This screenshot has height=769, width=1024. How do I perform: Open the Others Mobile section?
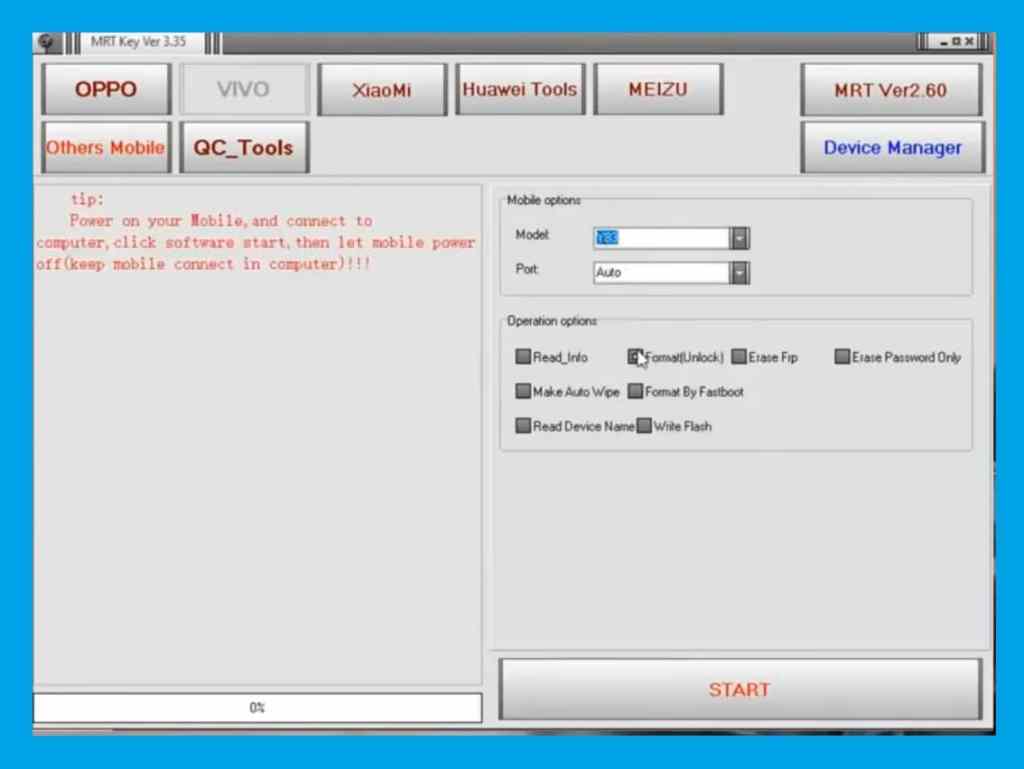pos(106,148)
